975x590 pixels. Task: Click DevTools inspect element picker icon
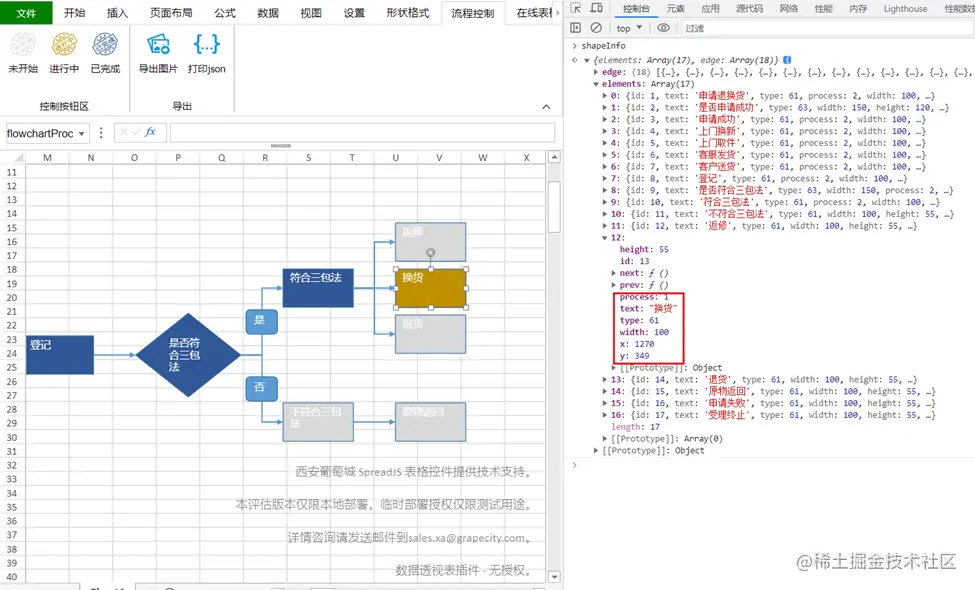coord(576,8)
